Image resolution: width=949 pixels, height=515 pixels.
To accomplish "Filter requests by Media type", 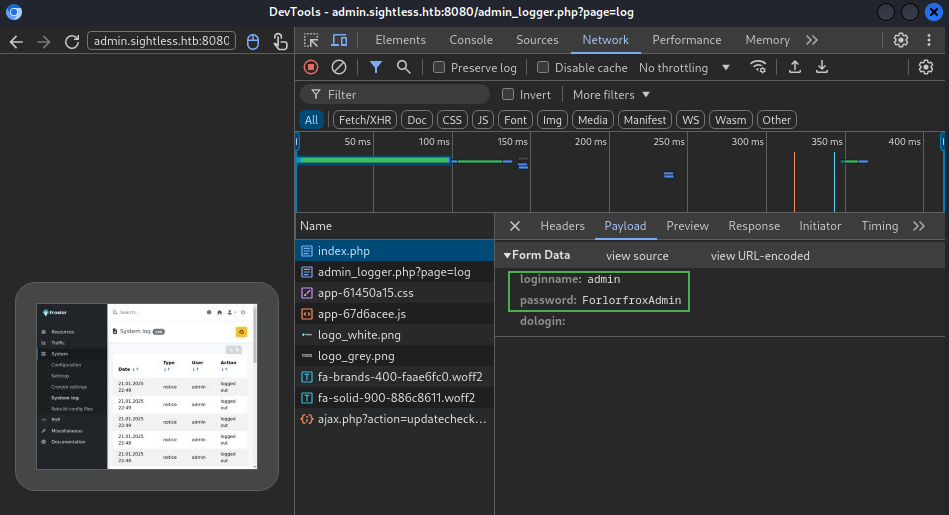I will [x=593, y=120].
